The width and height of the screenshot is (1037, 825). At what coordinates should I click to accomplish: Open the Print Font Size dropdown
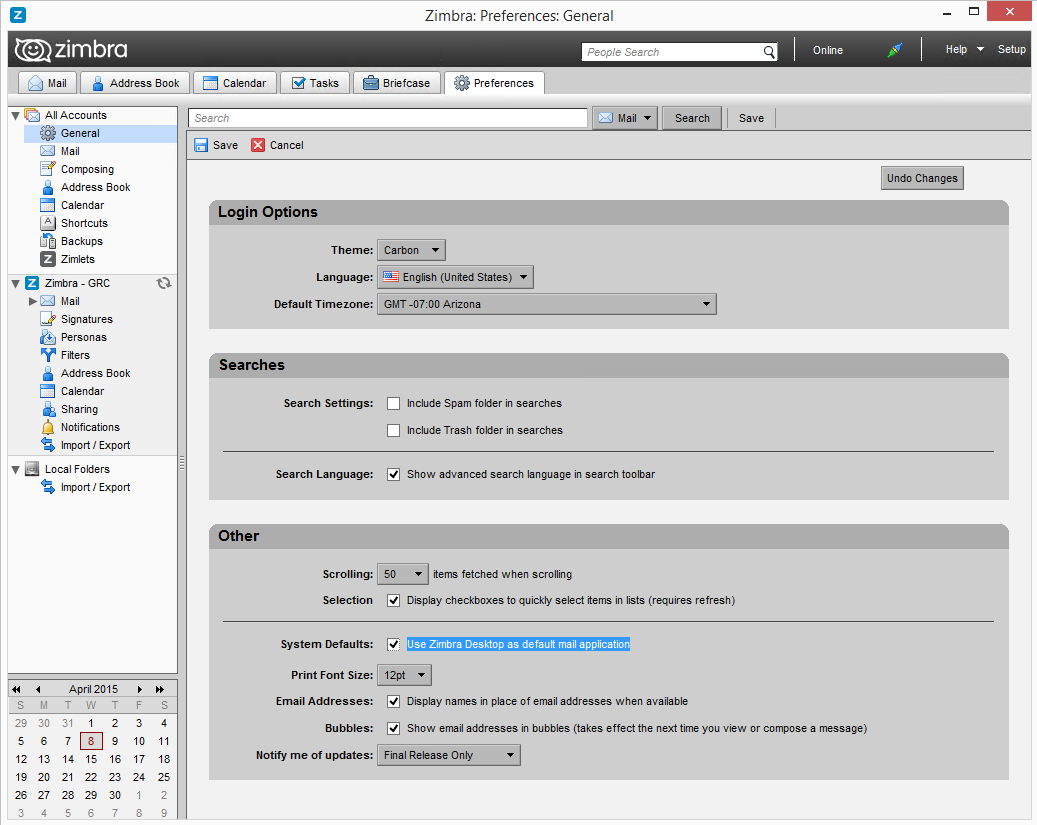(x=404, y=675)
